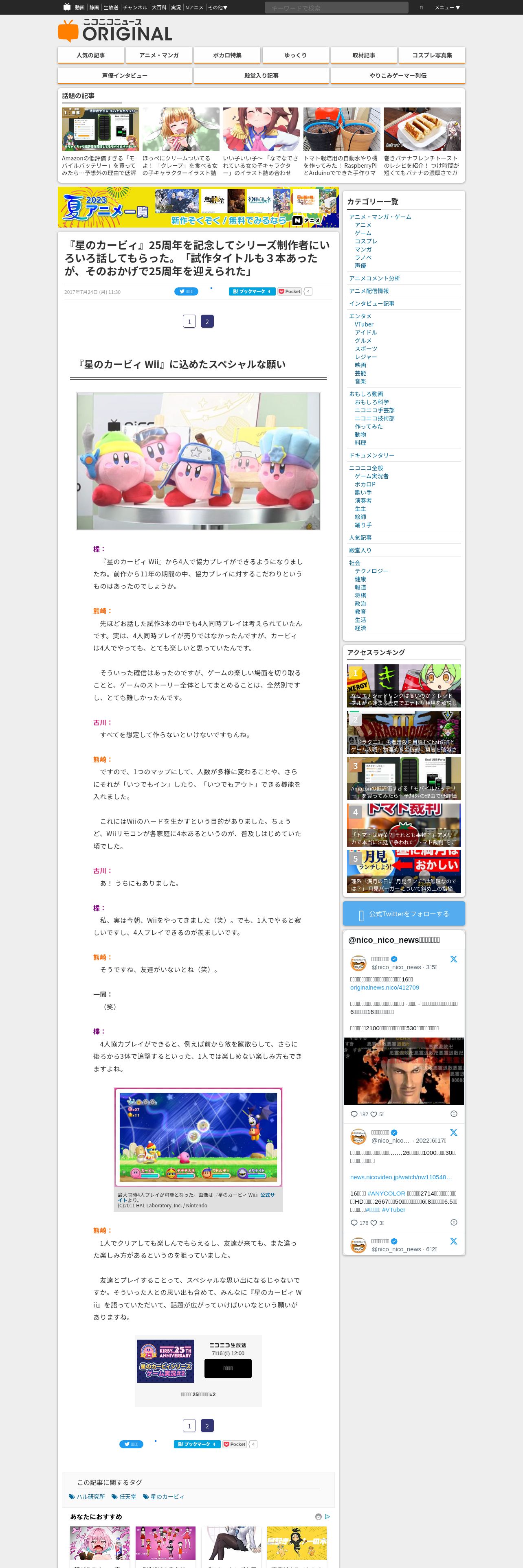Open 大百科 in the top navigation bar
The image size is (523, 1568).
[159, 7]
